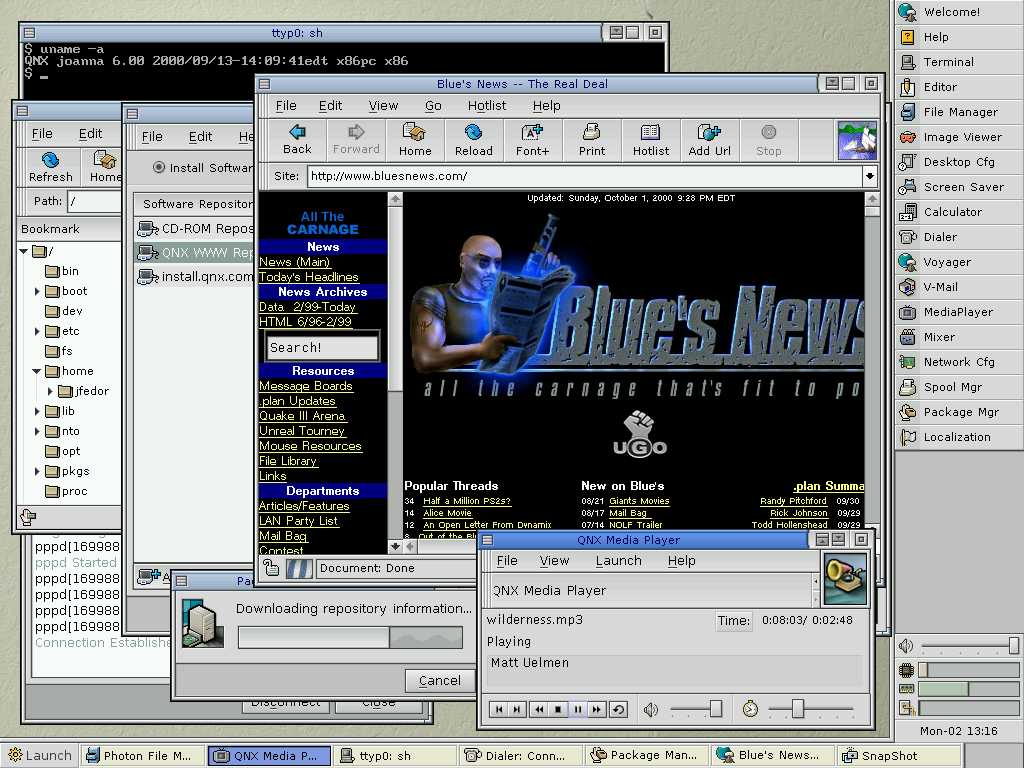This screenshot has height=768, width=1024.
Task: Expand the pkgs folder in the tree
Action: [x=37, y=472]
